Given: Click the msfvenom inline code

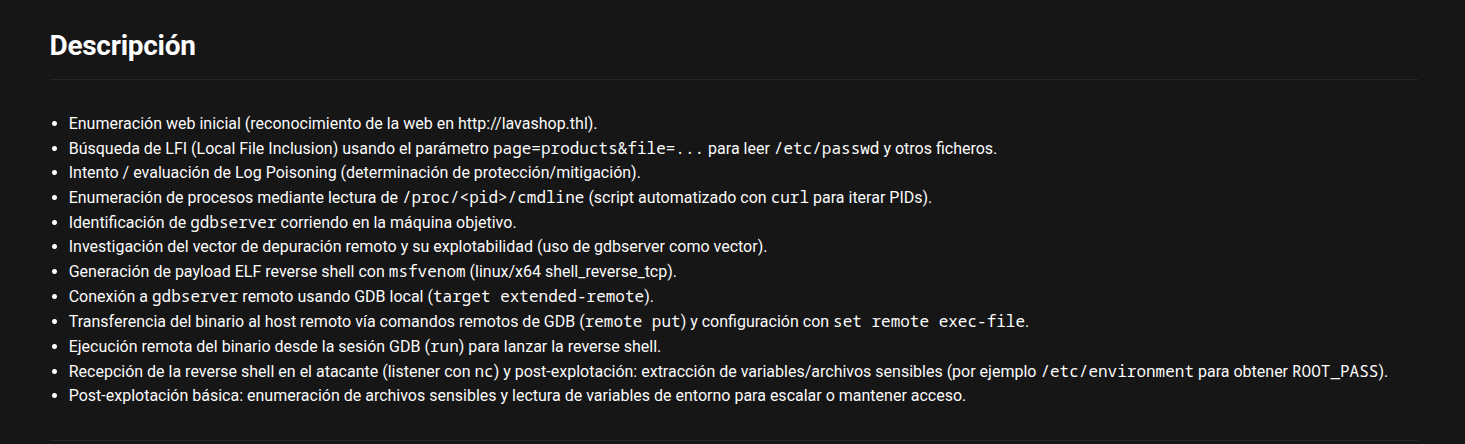Looking at the screenshot, I should click(x=427, y=271).
